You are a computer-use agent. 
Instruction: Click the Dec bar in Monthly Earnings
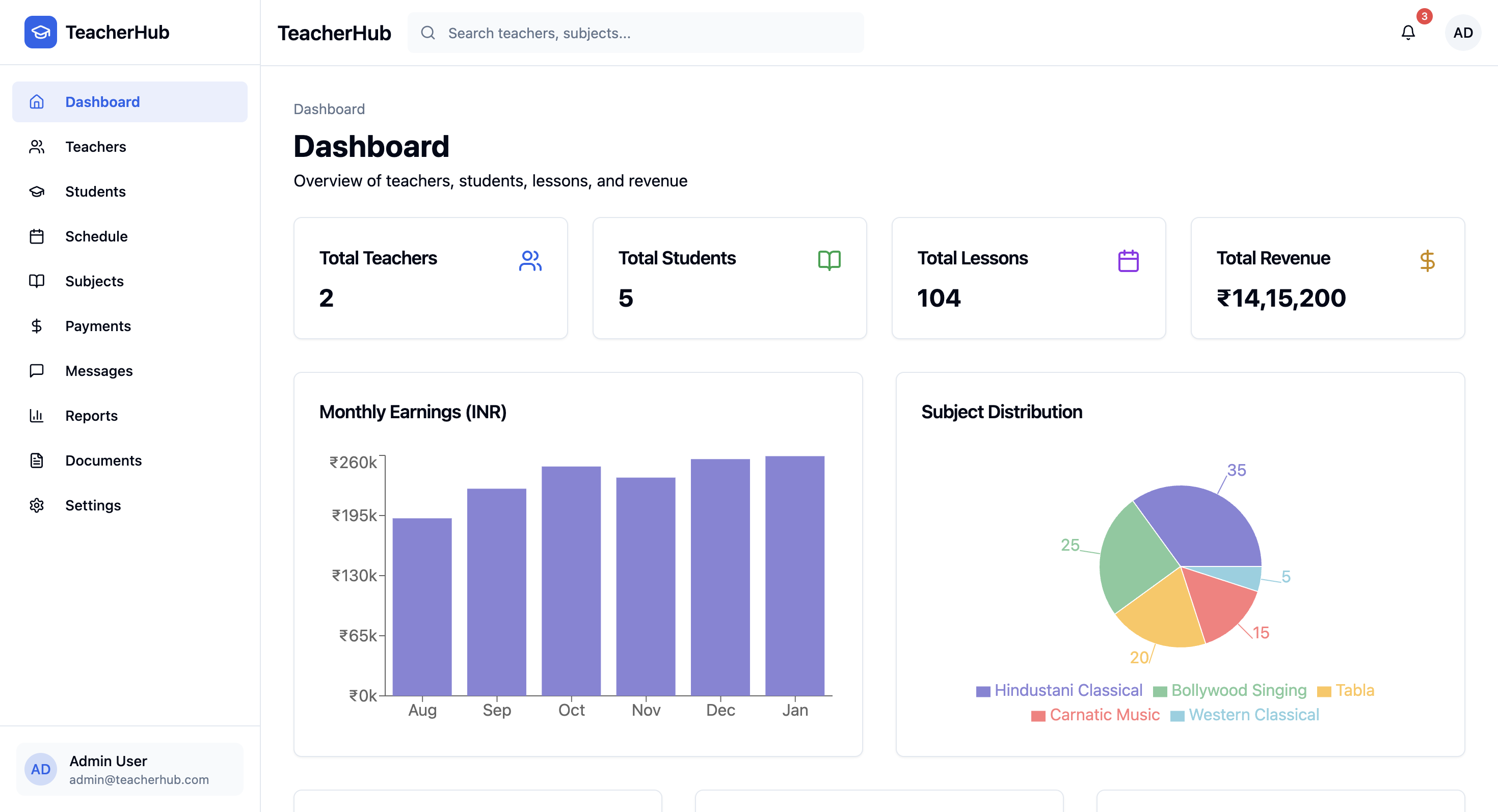(x=720, y=577)
